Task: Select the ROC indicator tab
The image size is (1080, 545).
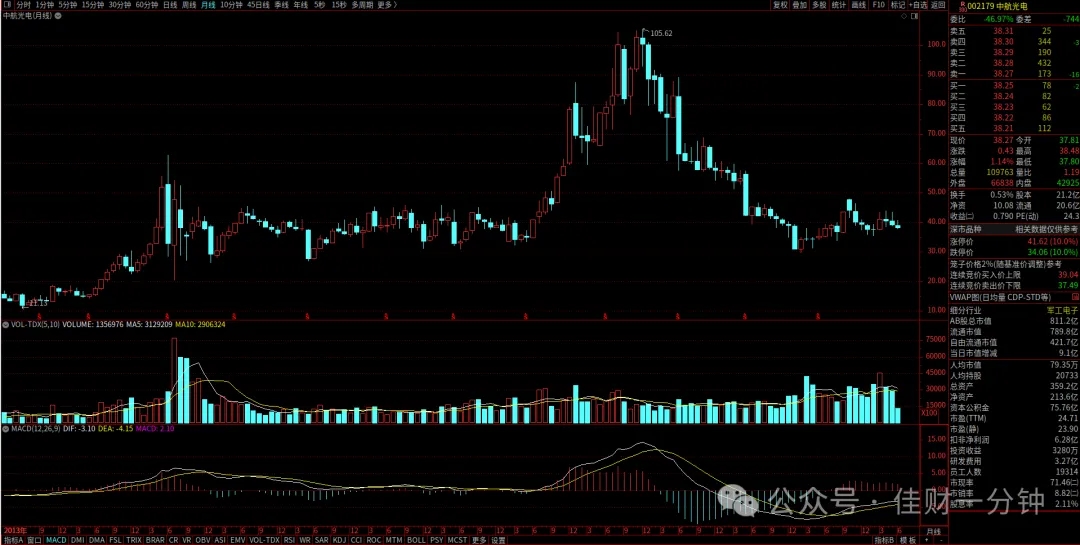Action: coord(374,540)
